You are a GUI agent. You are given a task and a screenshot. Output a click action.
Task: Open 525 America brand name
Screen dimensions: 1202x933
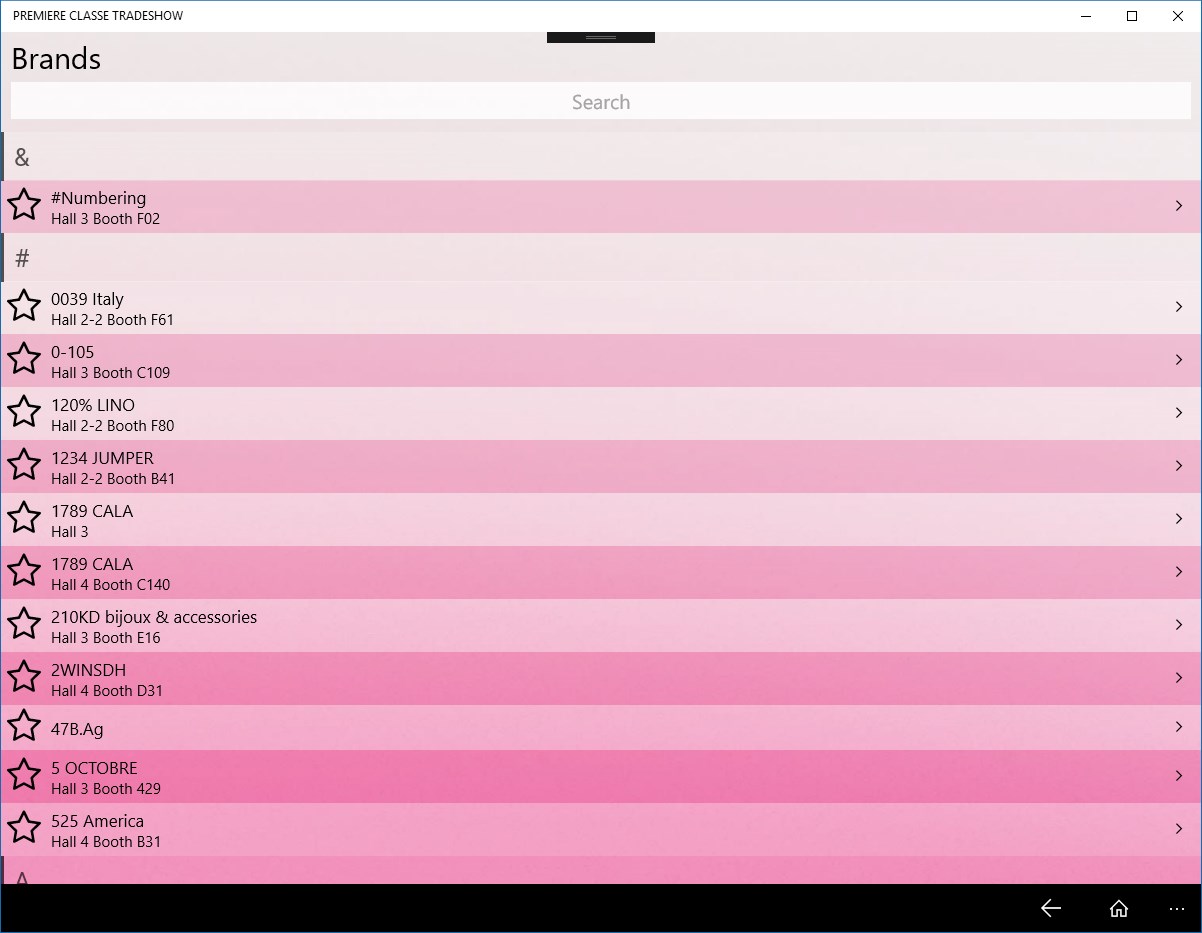[x=97, y=821]
